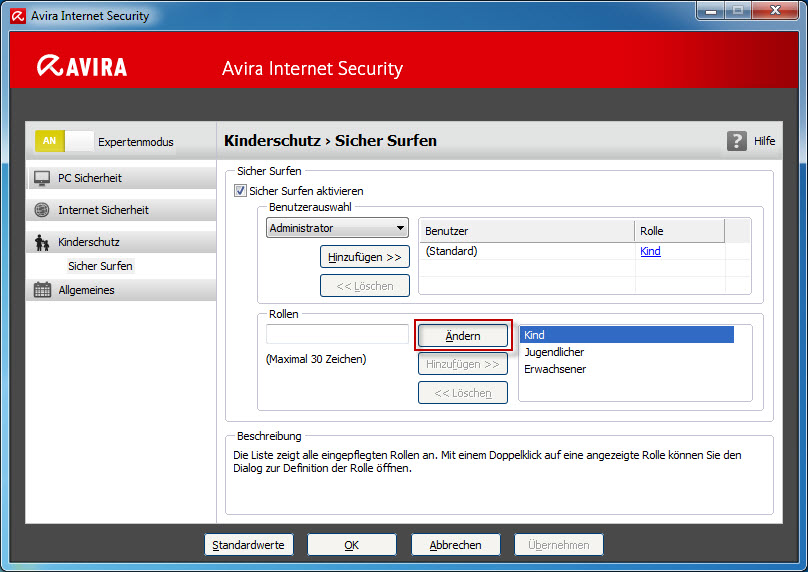Minimize the Avira window
This screenshot has width=808, height=572.
711,10
